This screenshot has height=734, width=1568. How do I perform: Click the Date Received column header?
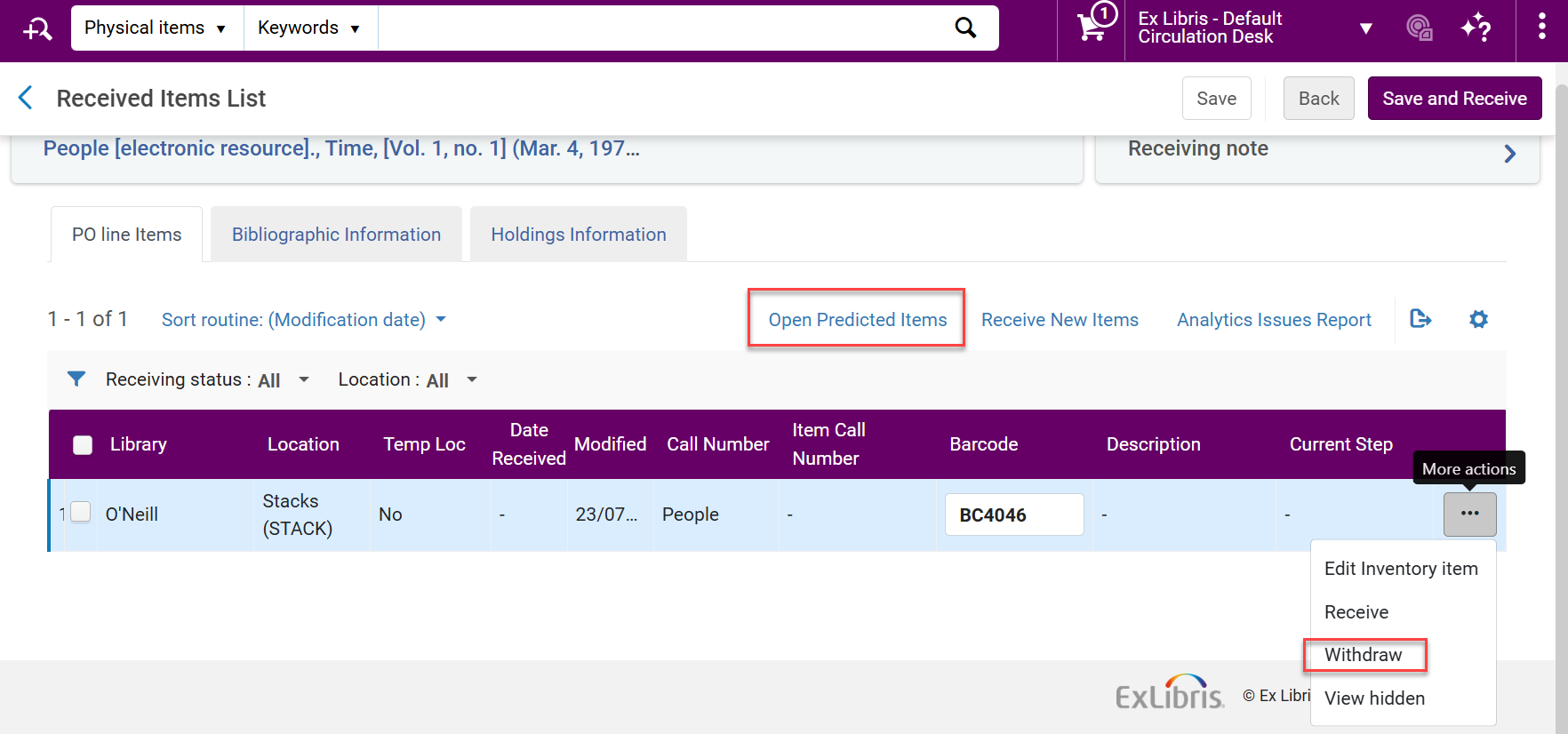[x=529, y=444]
